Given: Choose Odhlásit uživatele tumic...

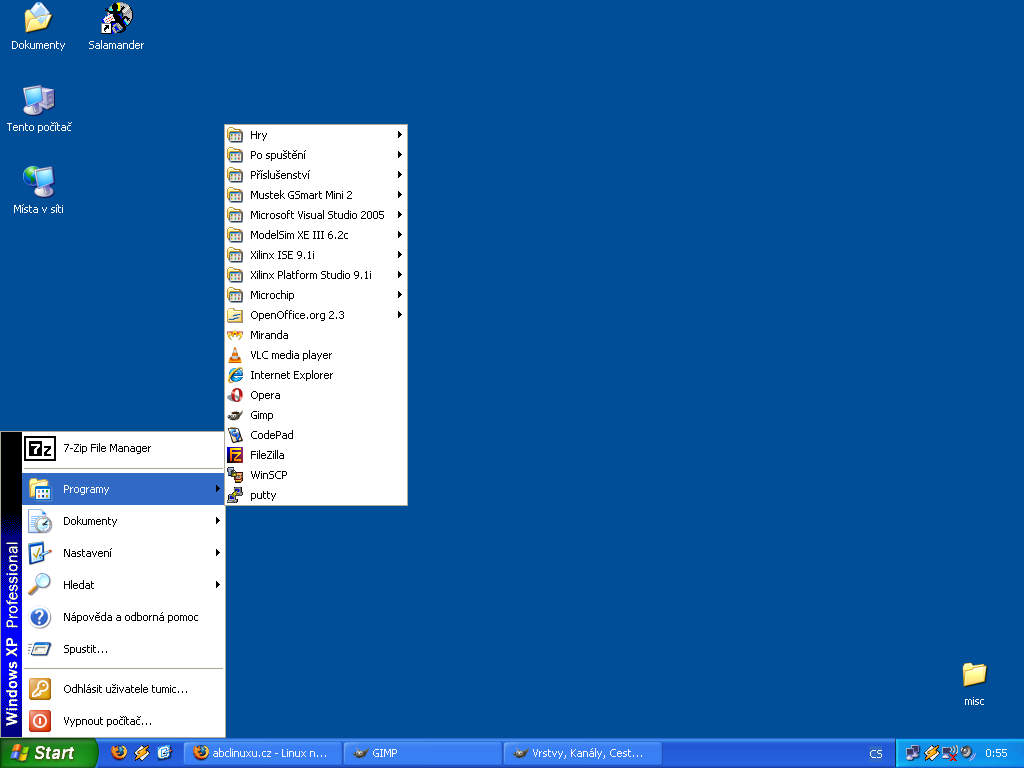Looking at the screenshot, I should tap(123, 689).
